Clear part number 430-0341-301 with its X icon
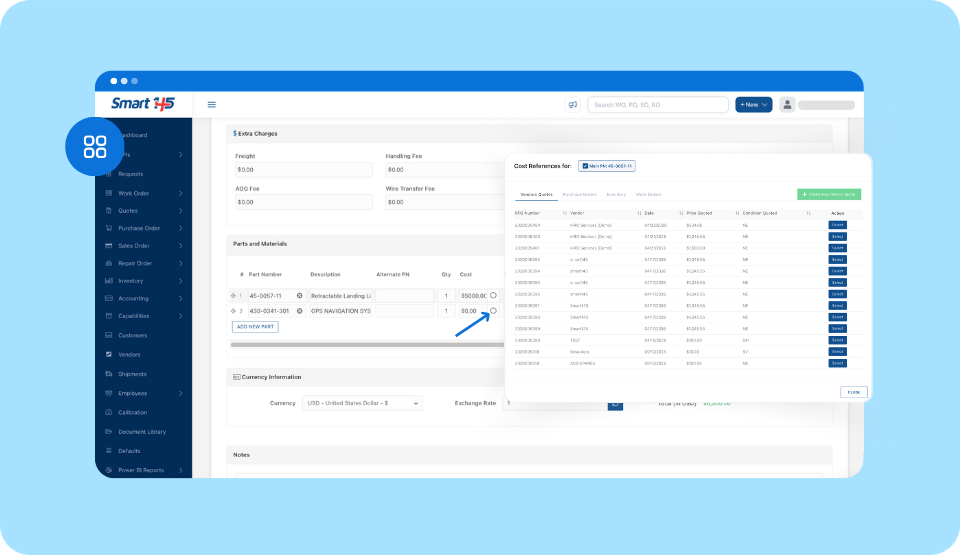960x555 pixels. pos(299,311)
